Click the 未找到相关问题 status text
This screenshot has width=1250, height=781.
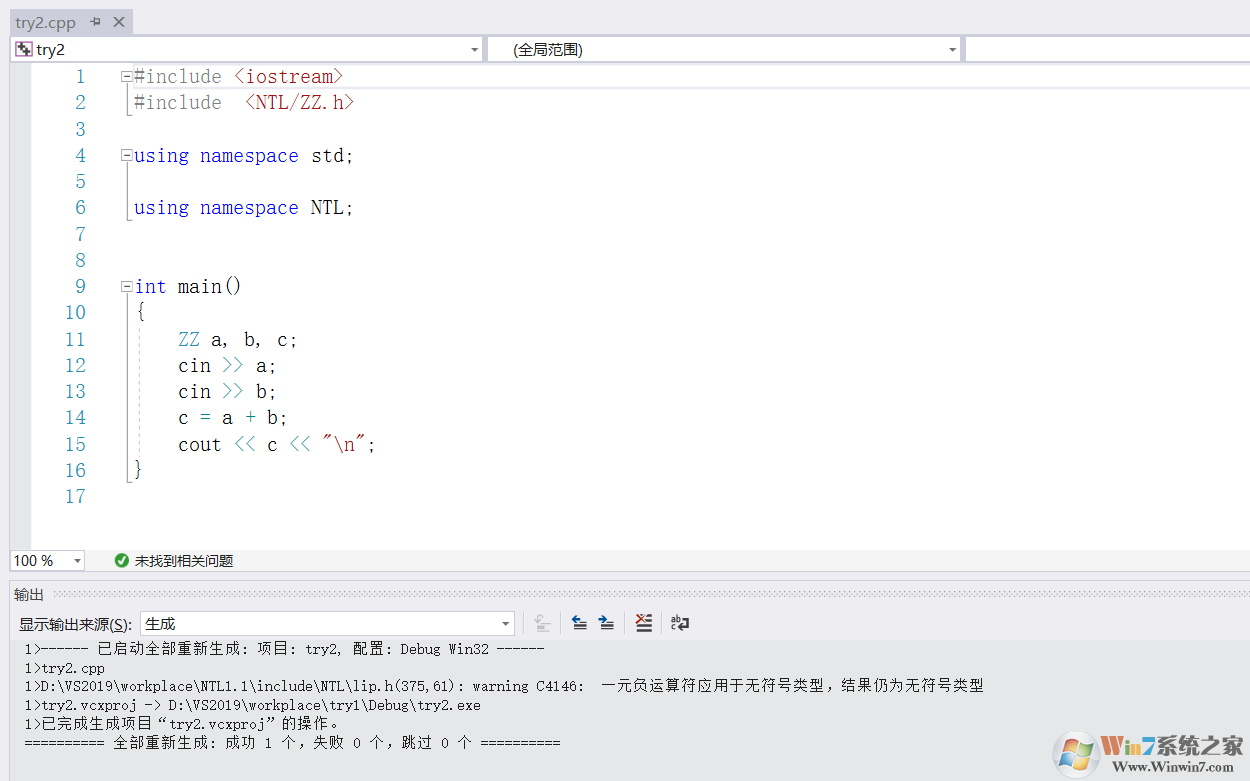tap(184, 561)
